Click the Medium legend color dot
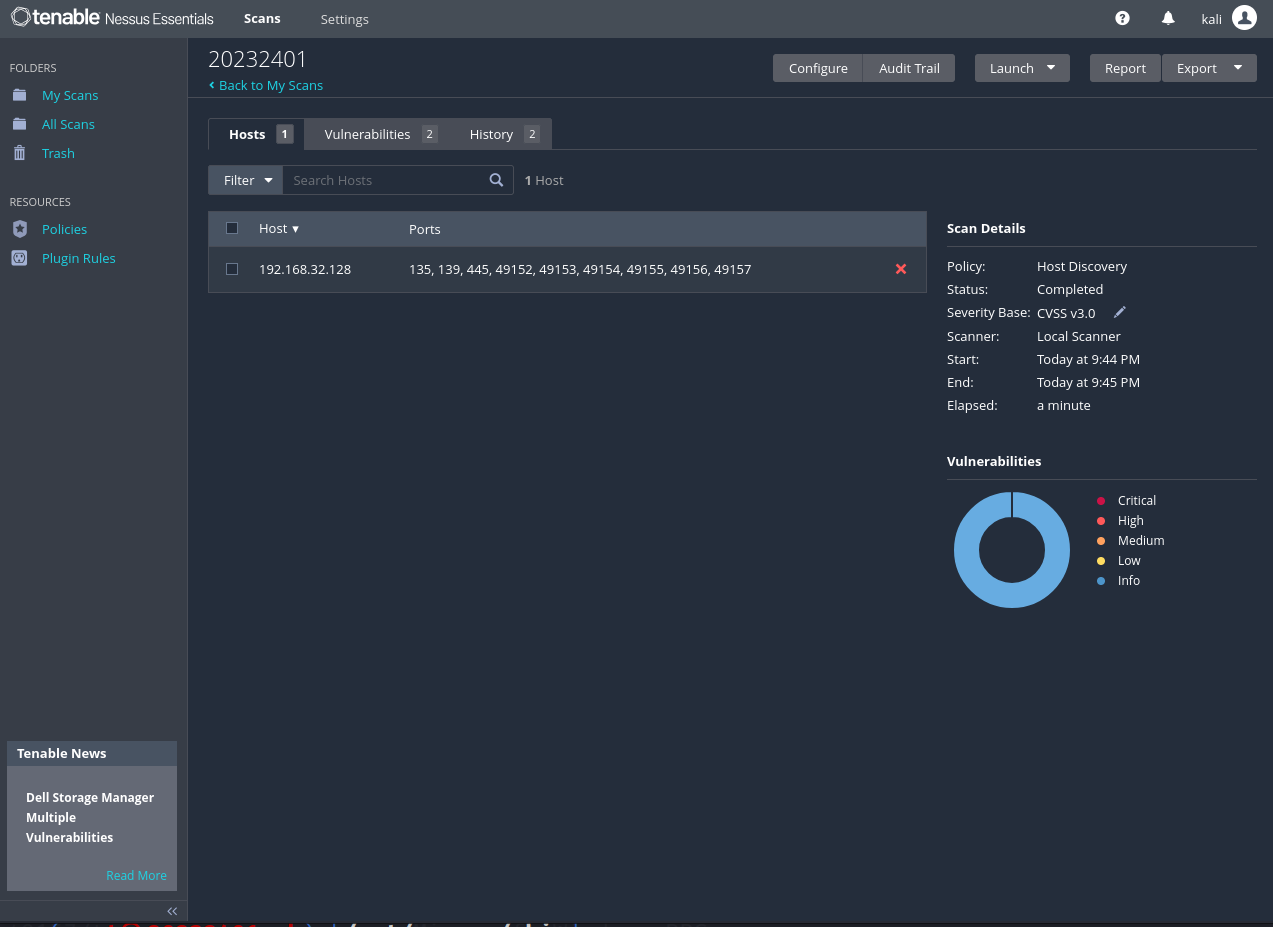Image resolution: width=1273 pixels, height=927 pixels. 1101,541
